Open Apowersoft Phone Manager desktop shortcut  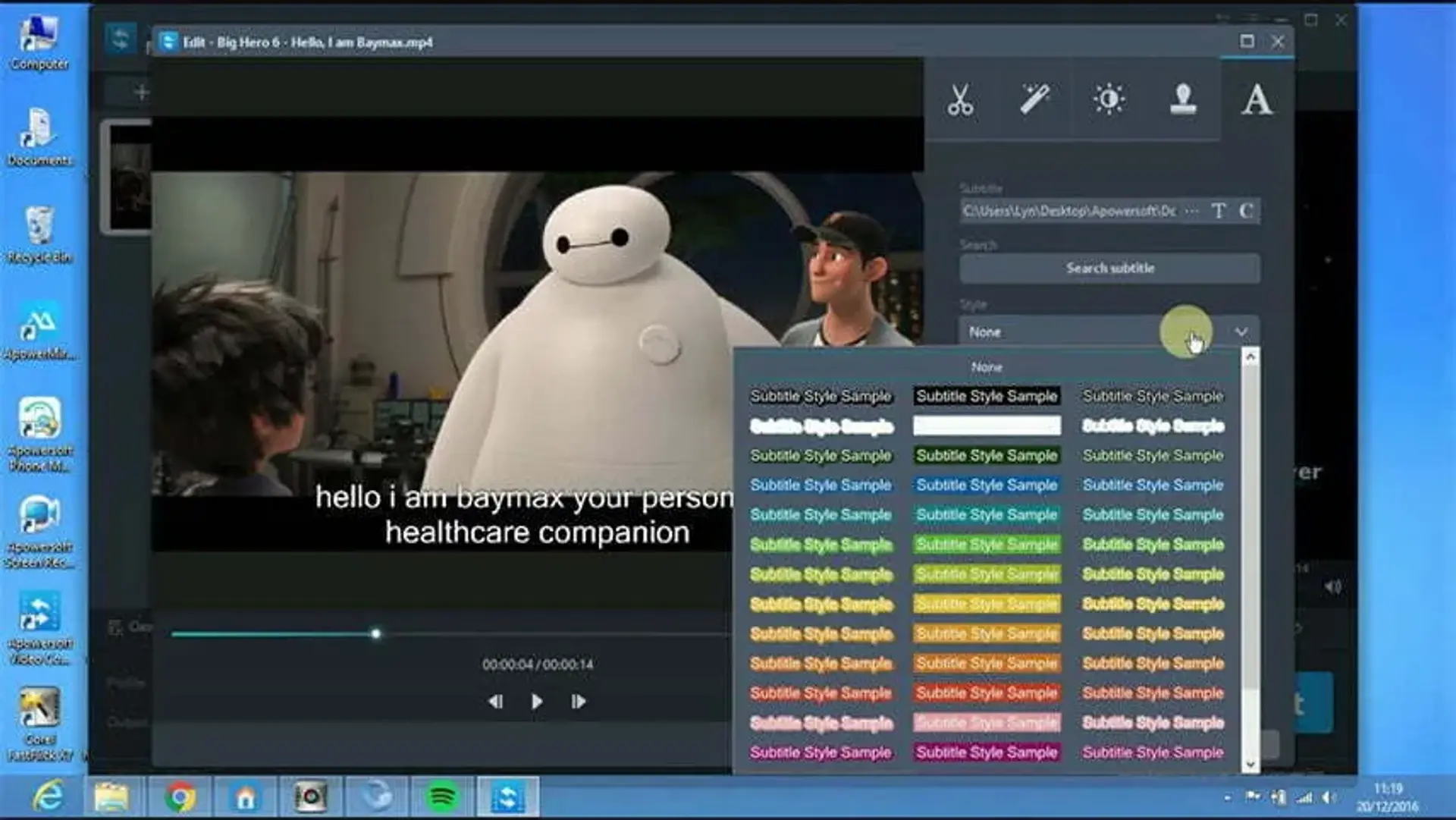[x=40, y=435]
